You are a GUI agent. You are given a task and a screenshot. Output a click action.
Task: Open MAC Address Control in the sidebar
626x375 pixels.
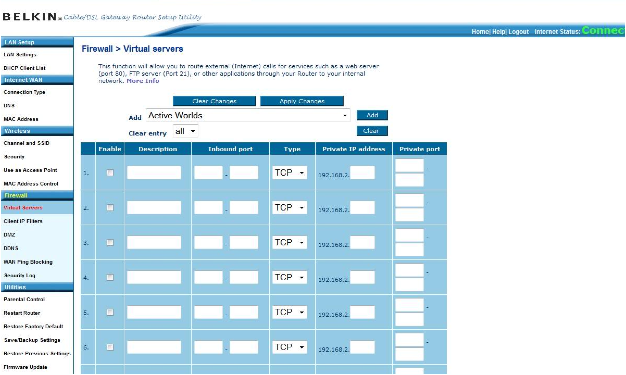[31, 184]
